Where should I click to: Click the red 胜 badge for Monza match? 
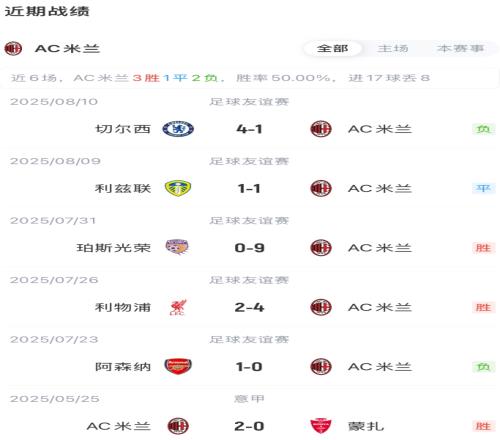point(483,426)
